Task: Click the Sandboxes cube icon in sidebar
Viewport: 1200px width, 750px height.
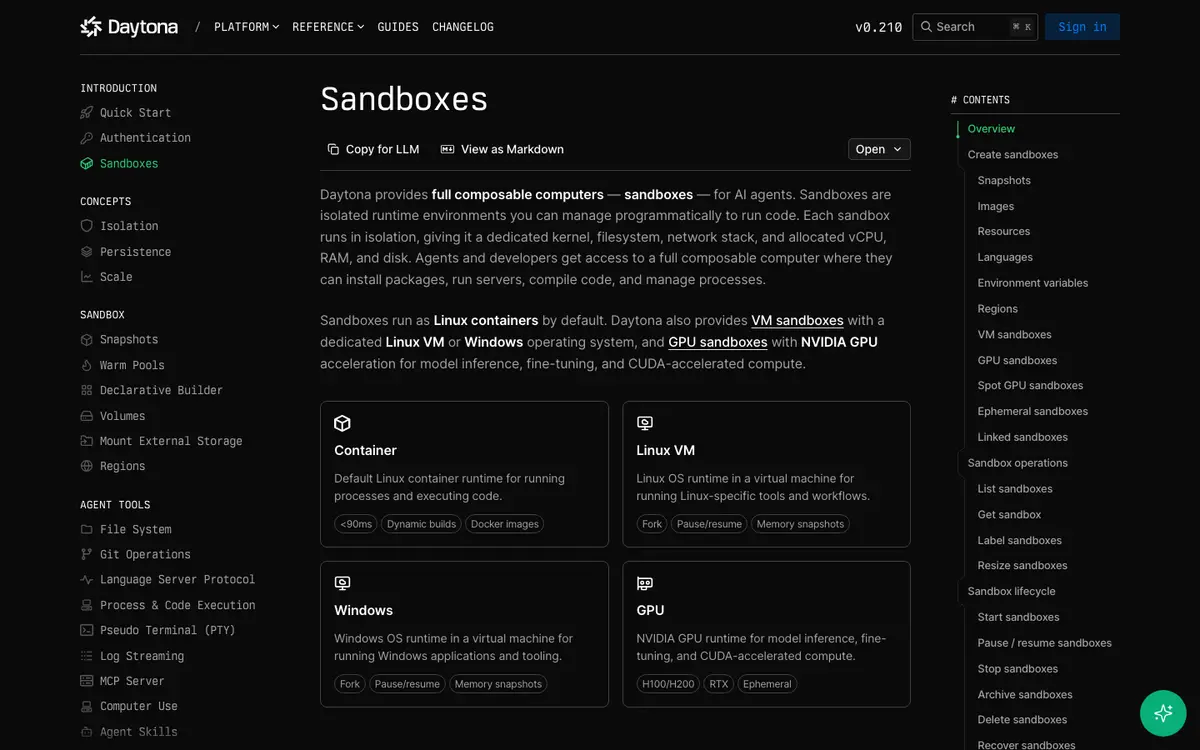Action: [87, 164]
